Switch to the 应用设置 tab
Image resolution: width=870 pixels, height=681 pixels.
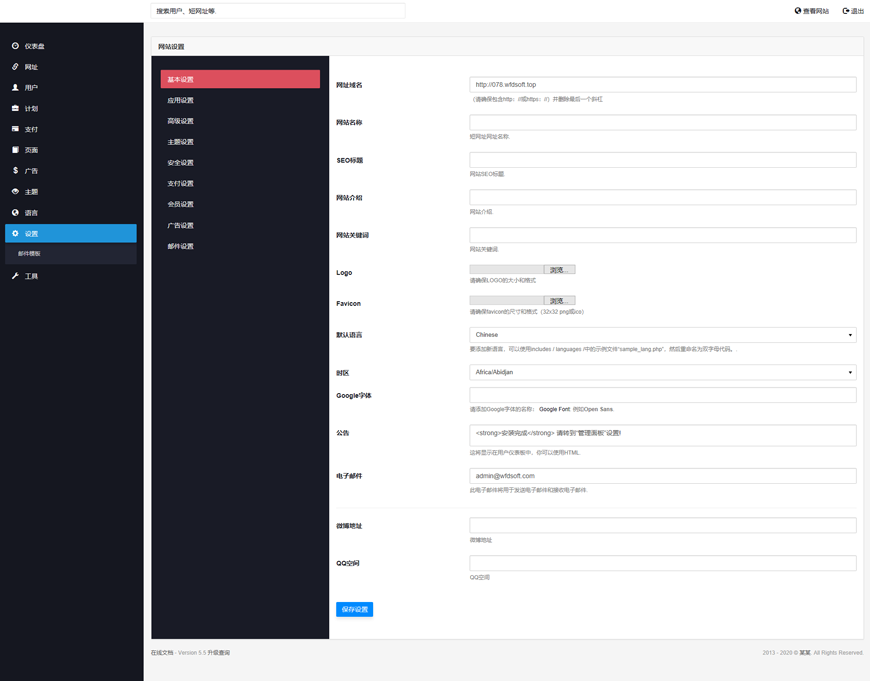coord(181,100)
